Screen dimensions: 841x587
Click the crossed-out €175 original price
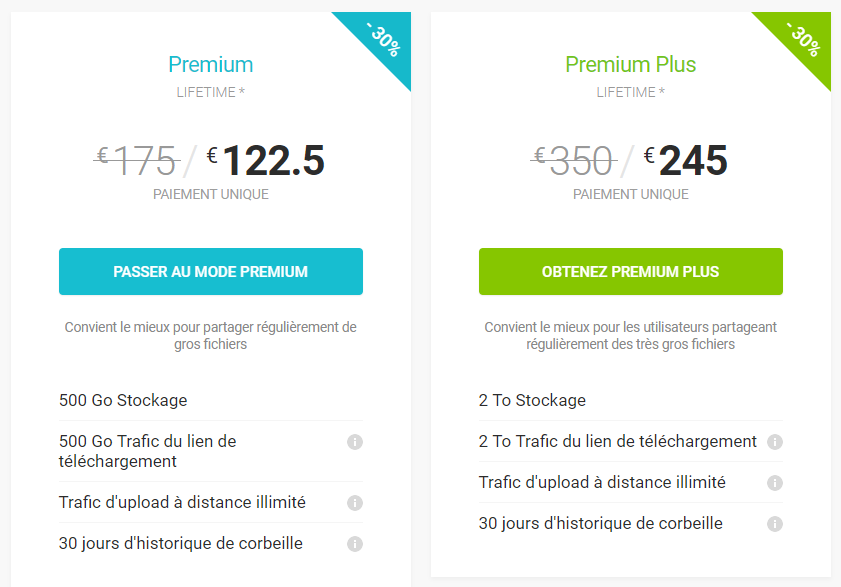tap(137, 160)
